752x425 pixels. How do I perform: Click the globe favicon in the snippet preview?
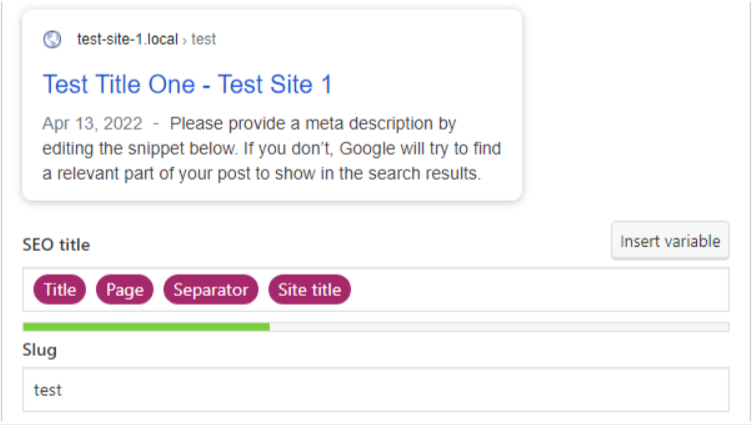click(52, 39)
